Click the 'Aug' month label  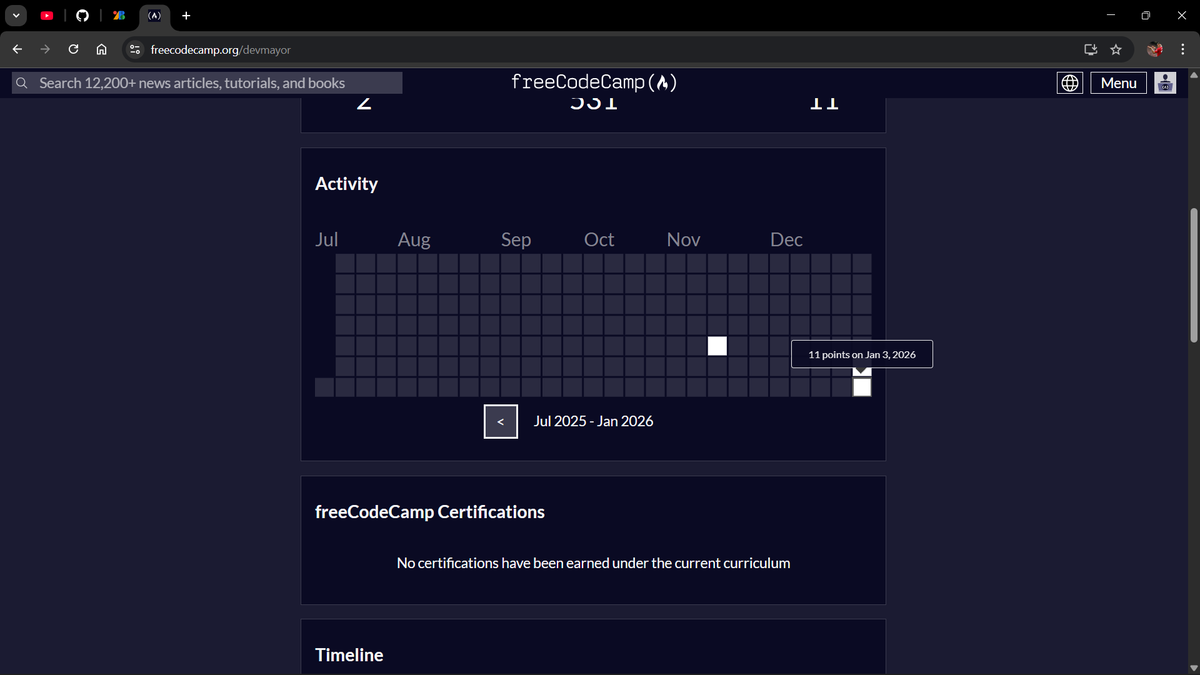(414, 240)
